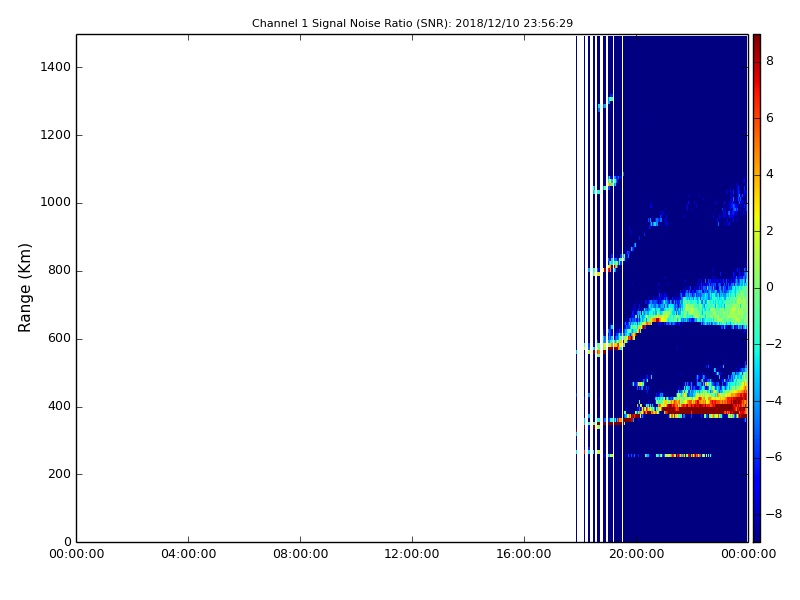This screenshot has height=600, width=800.
Task: Click the colorbar label −6
Action: click(774, 457)
